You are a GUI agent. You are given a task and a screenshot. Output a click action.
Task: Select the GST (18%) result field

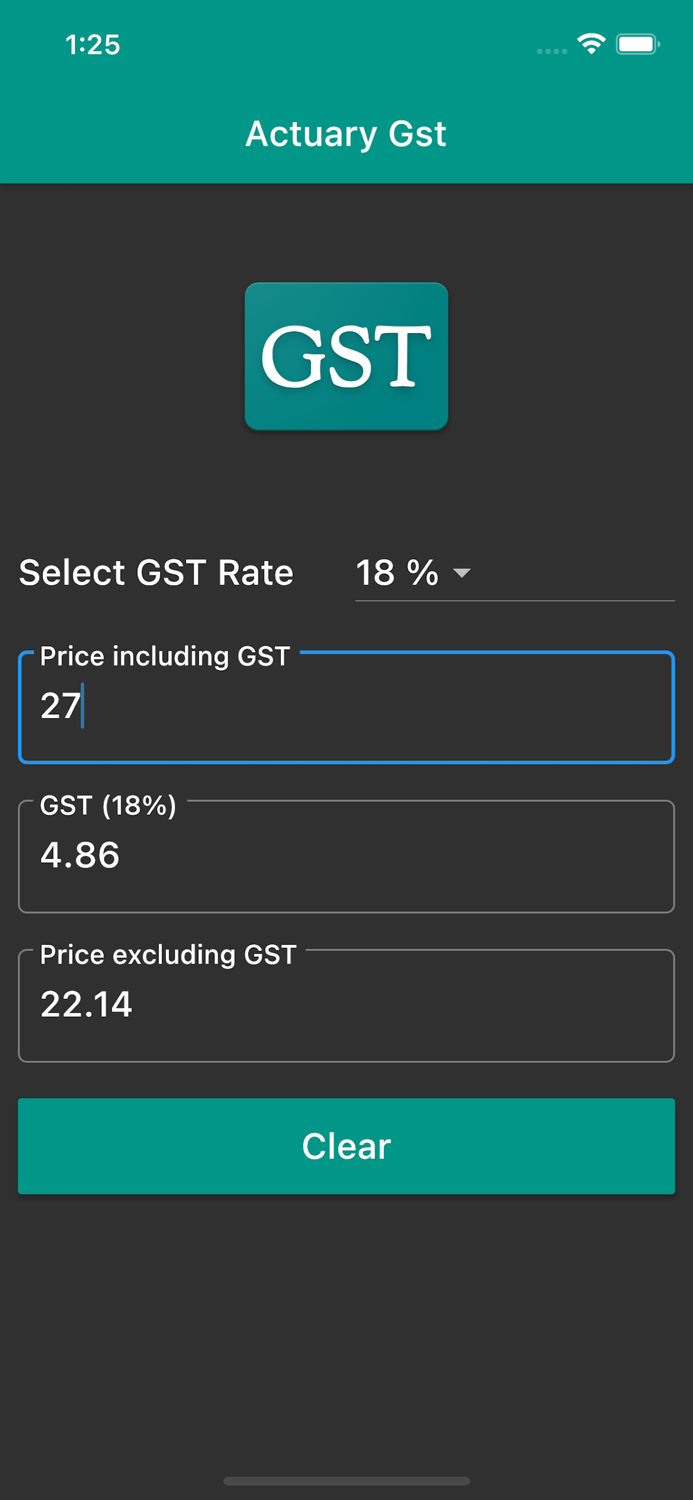[x=346, y=856]
